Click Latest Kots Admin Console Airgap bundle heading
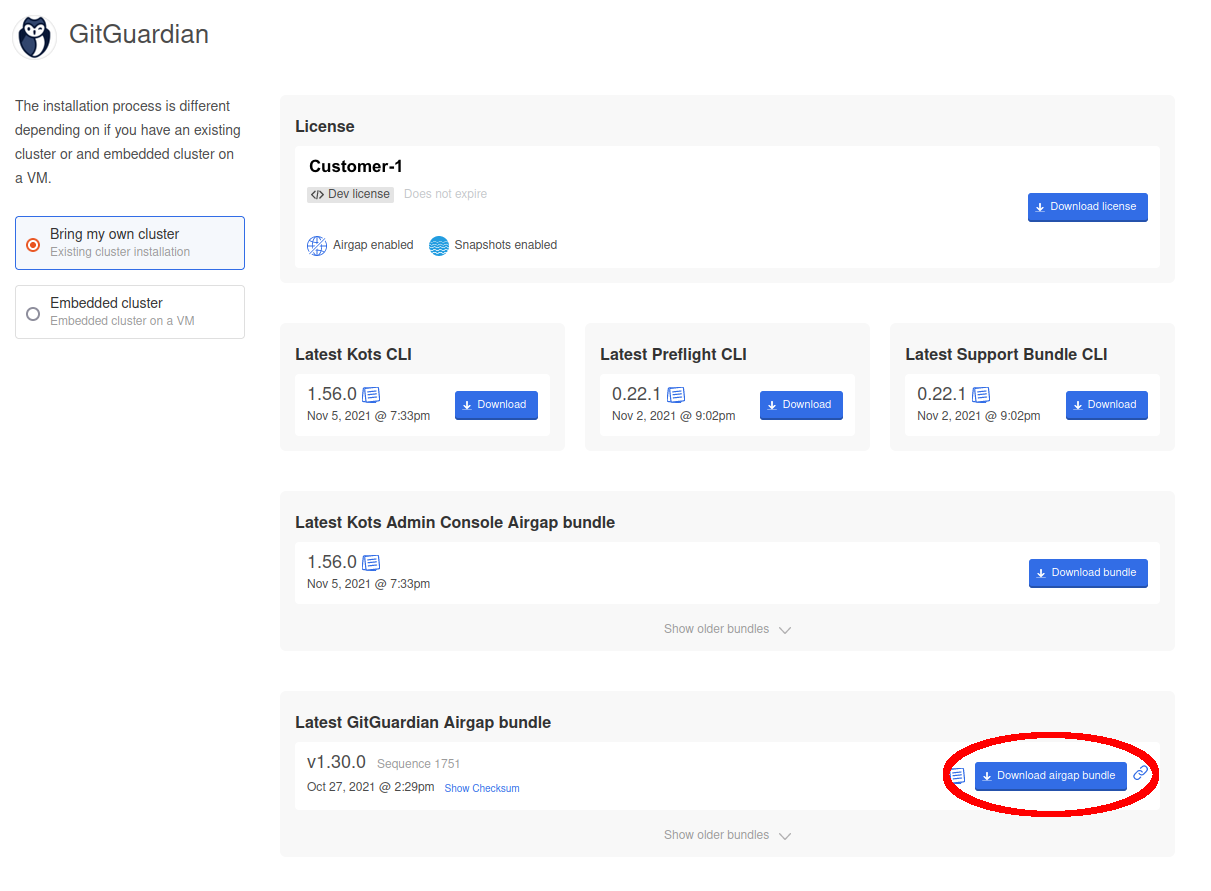 [455, 522]
